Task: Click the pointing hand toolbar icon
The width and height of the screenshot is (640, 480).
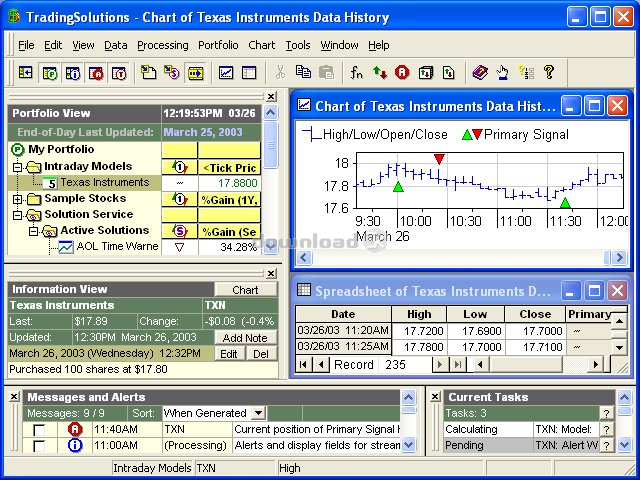Action: (x=502, y=73)
